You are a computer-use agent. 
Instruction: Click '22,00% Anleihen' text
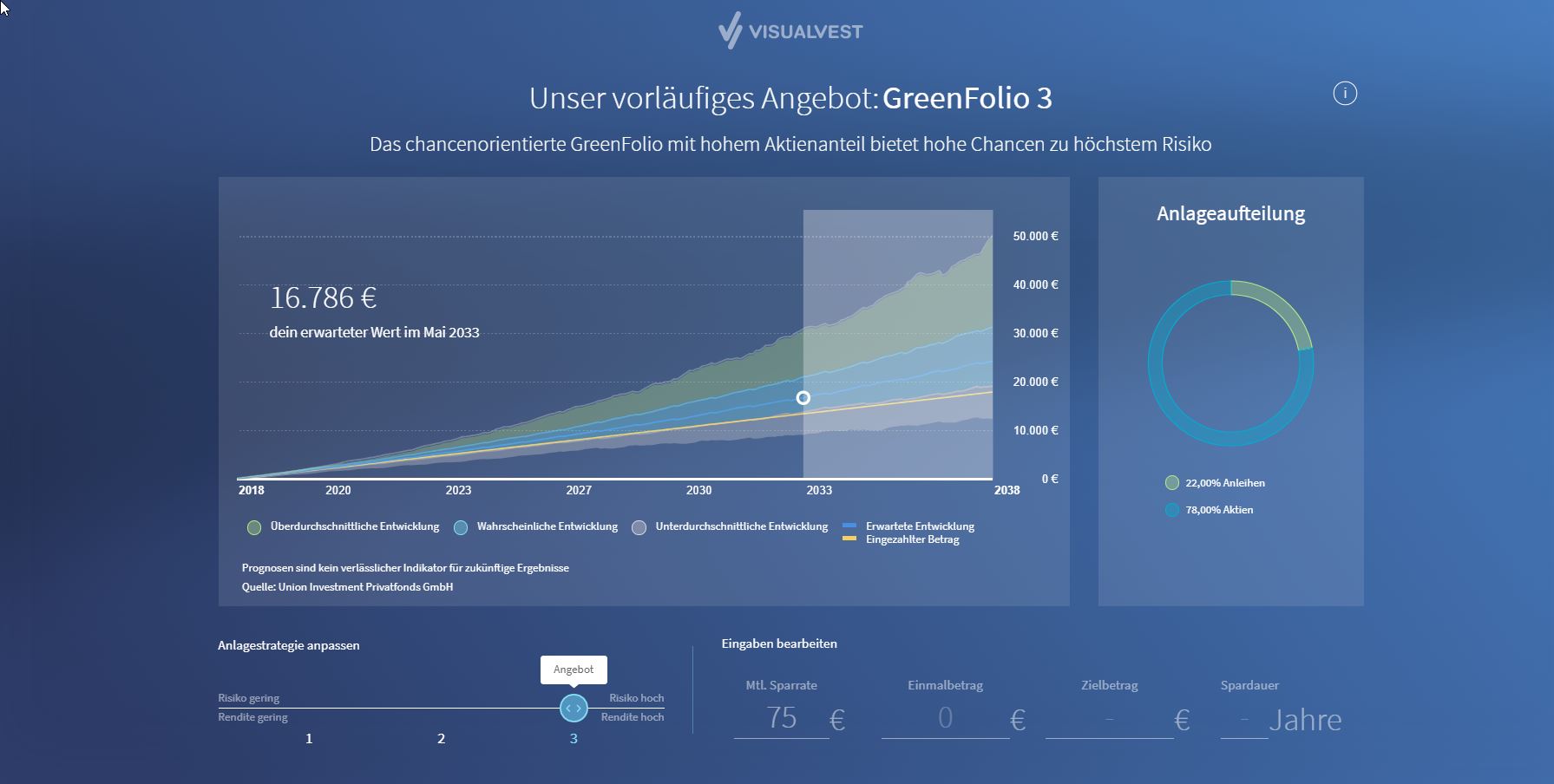tap(1225, 483)
